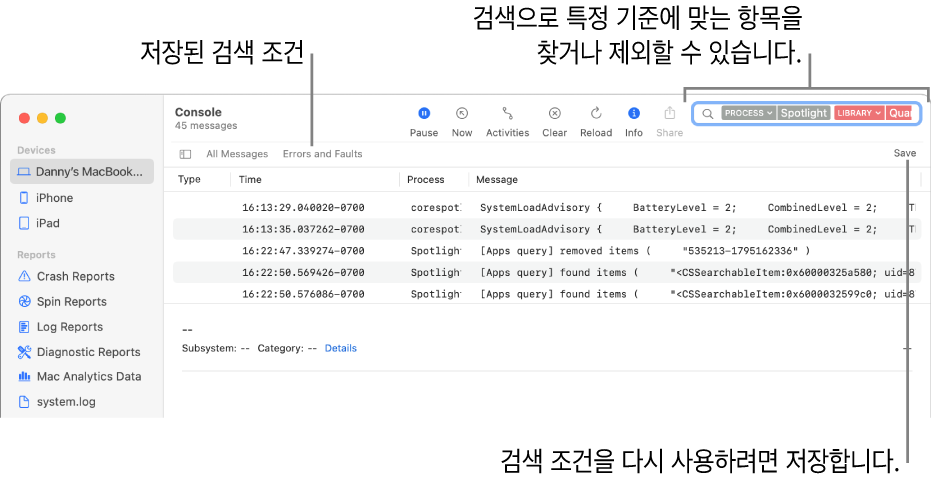Sort by the Time column

250,179
